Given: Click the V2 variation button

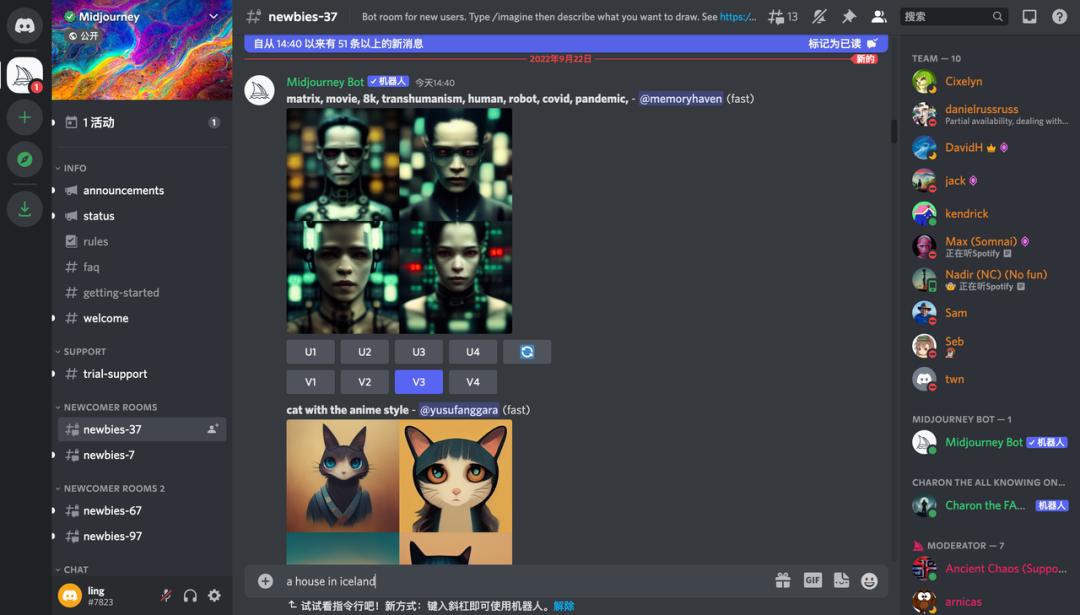Looking at the screenshot, I should tap(364, 382).
